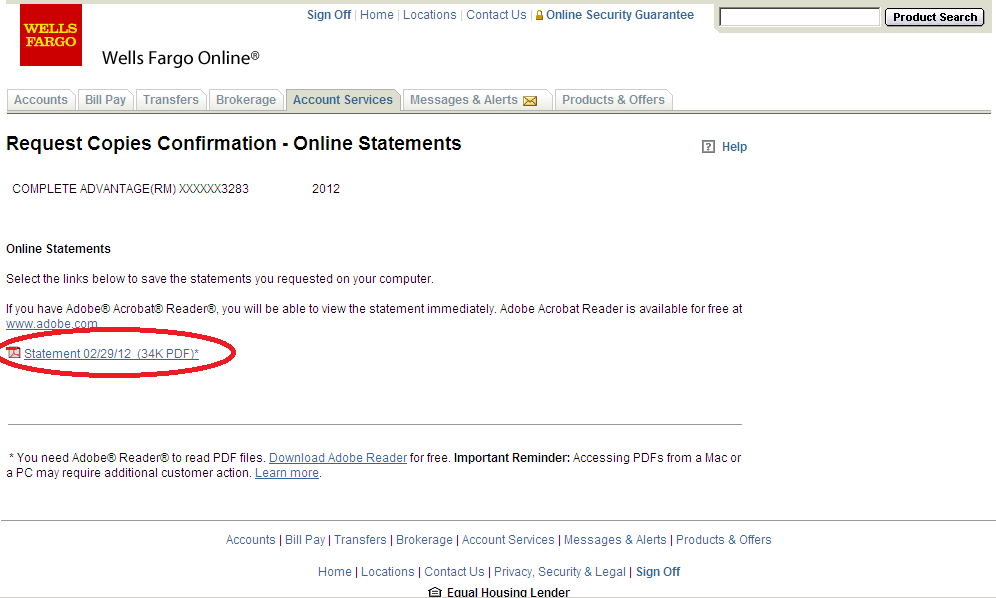Click Products & Offers in the footer
The image size is (996, 598).
click(723, 540)
